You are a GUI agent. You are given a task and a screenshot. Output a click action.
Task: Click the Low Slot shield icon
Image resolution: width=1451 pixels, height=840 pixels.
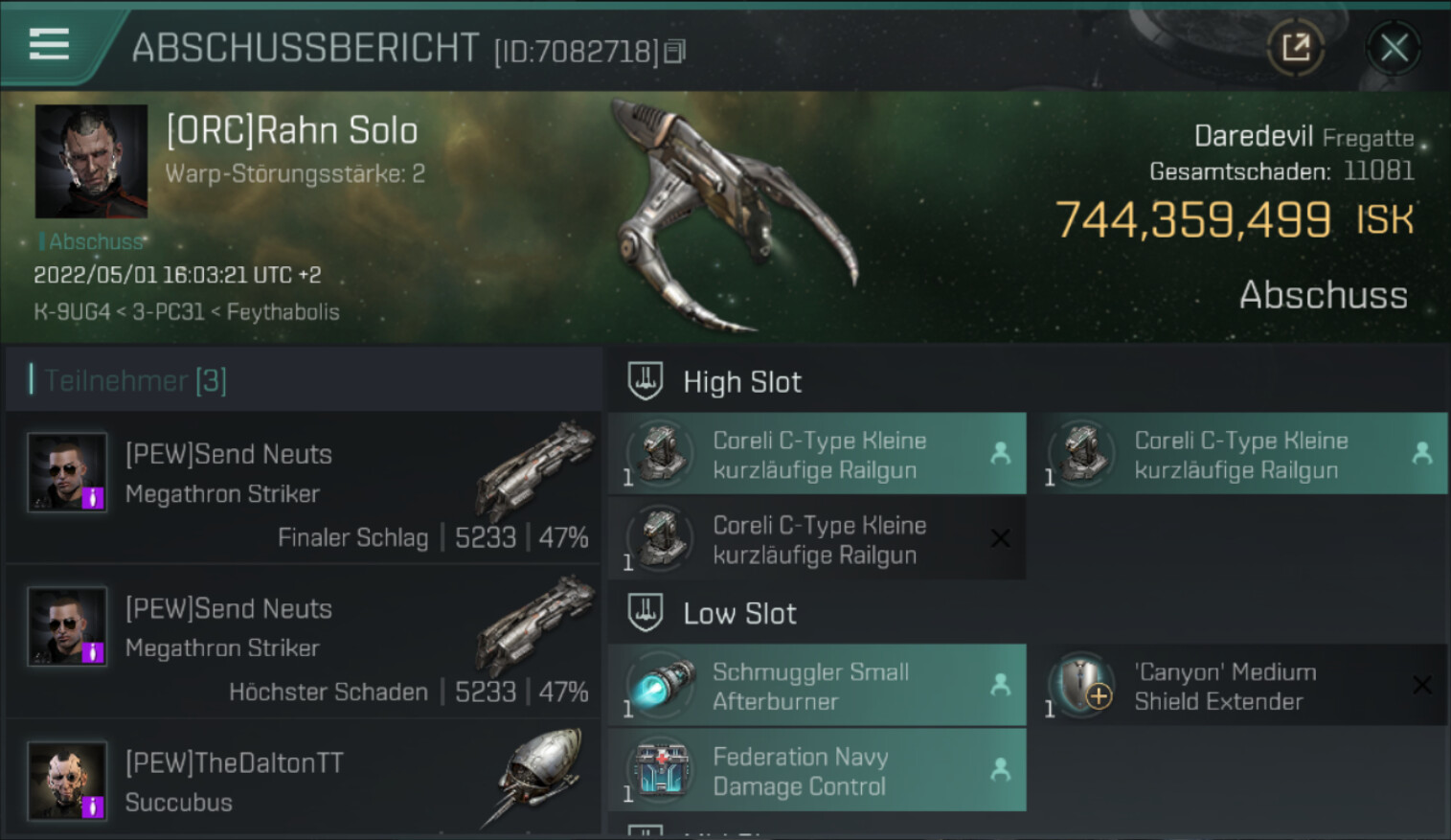click(646, 613)
